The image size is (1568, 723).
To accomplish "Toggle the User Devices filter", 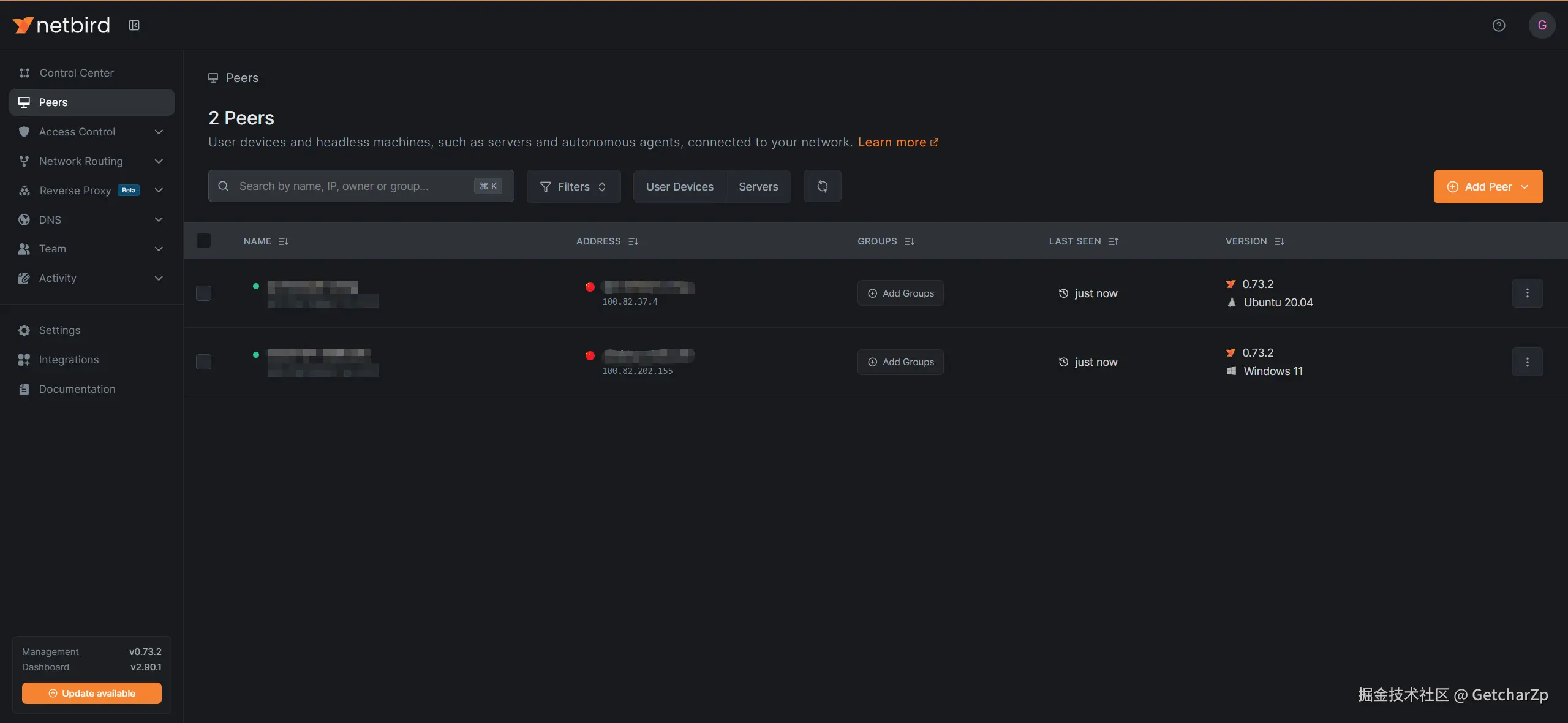I will click(679, 186).
